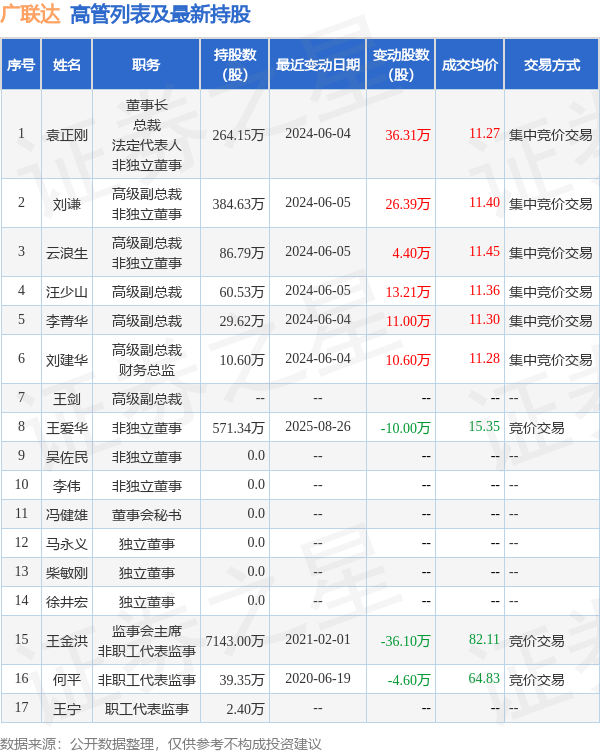
Task: Click shareholding value 60.53万
Action: coord(242,291)
